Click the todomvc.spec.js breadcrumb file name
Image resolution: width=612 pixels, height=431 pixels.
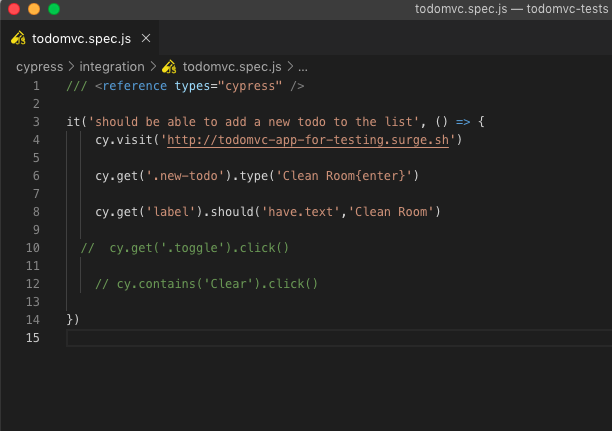(233, 67)
